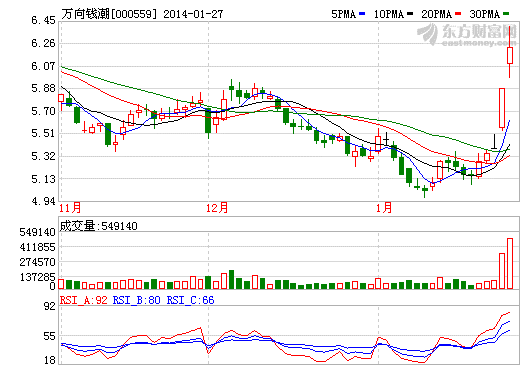Click the green color mark beside 30PMA
This screenshot has width=520, height=365.
click(x=506, y=14)
